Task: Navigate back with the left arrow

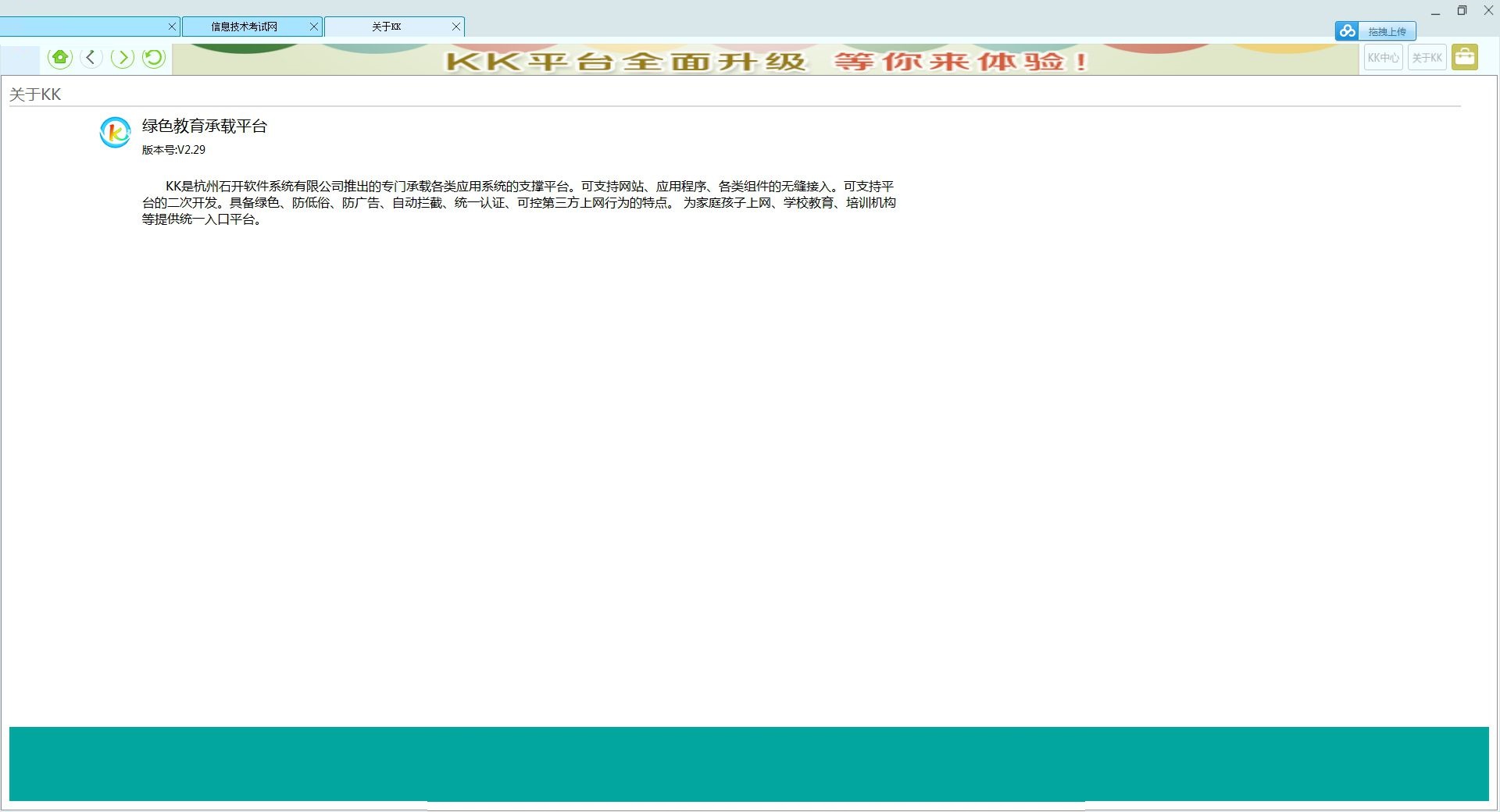Action: (x=91, y=58)
